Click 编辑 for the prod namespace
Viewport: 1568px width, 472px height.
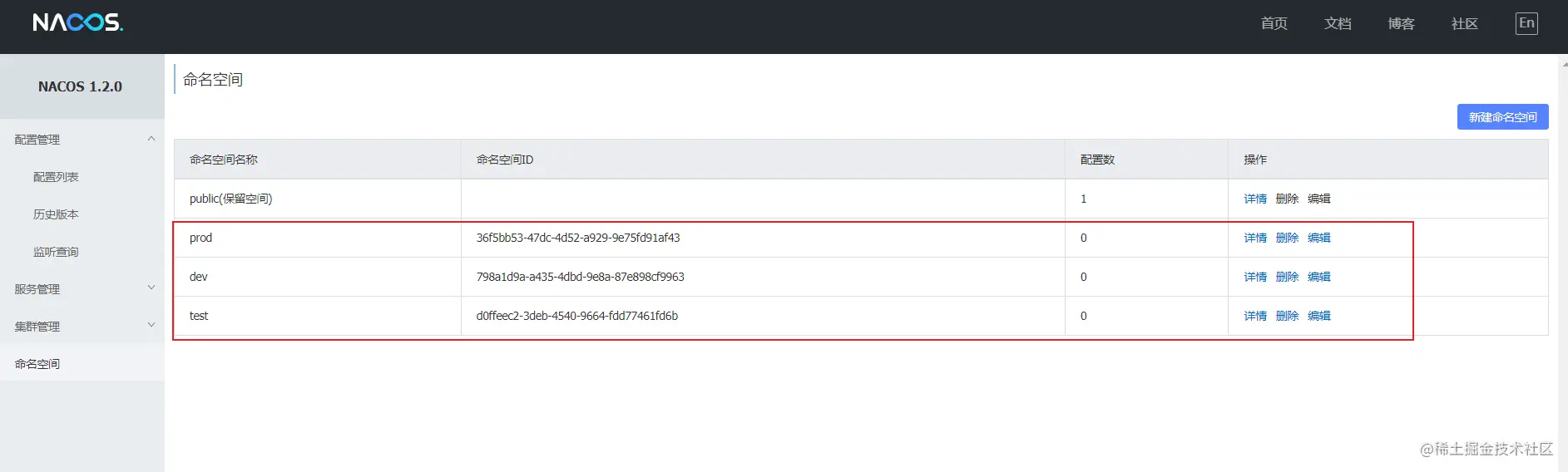click(1318, 238)
